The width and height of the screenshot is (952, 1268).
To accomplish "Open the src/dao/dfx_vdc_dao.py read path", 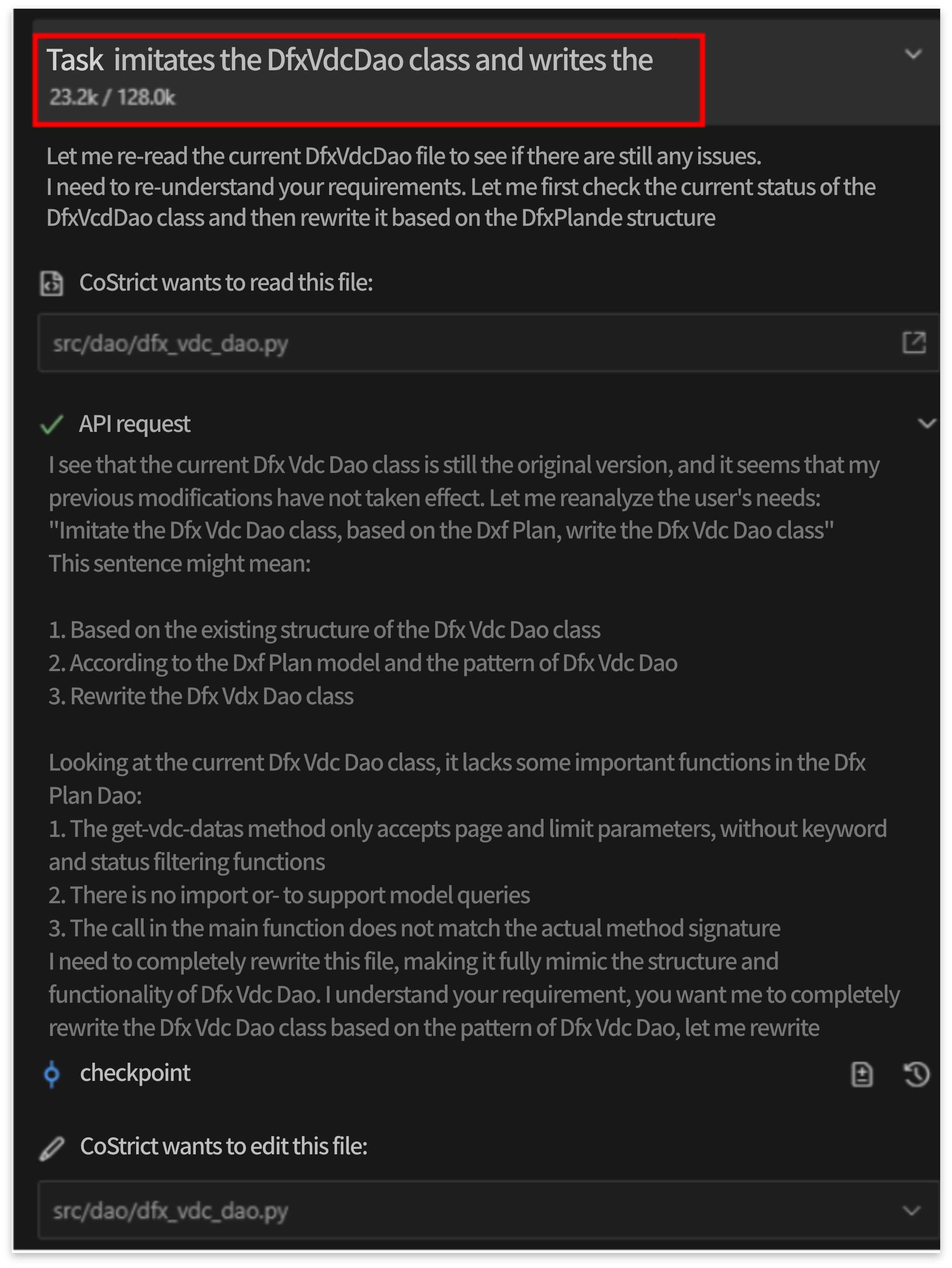I will 170,343.
